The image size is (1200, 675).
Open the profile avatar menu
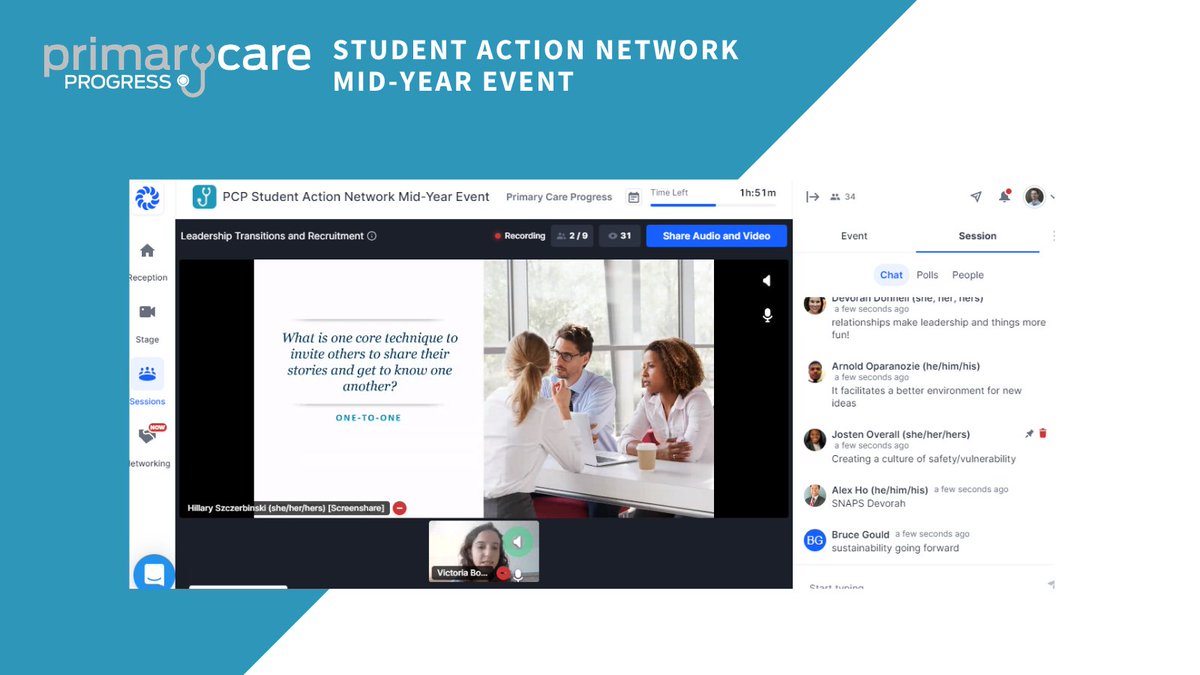pyautogui.click(x=1035, y=196)
